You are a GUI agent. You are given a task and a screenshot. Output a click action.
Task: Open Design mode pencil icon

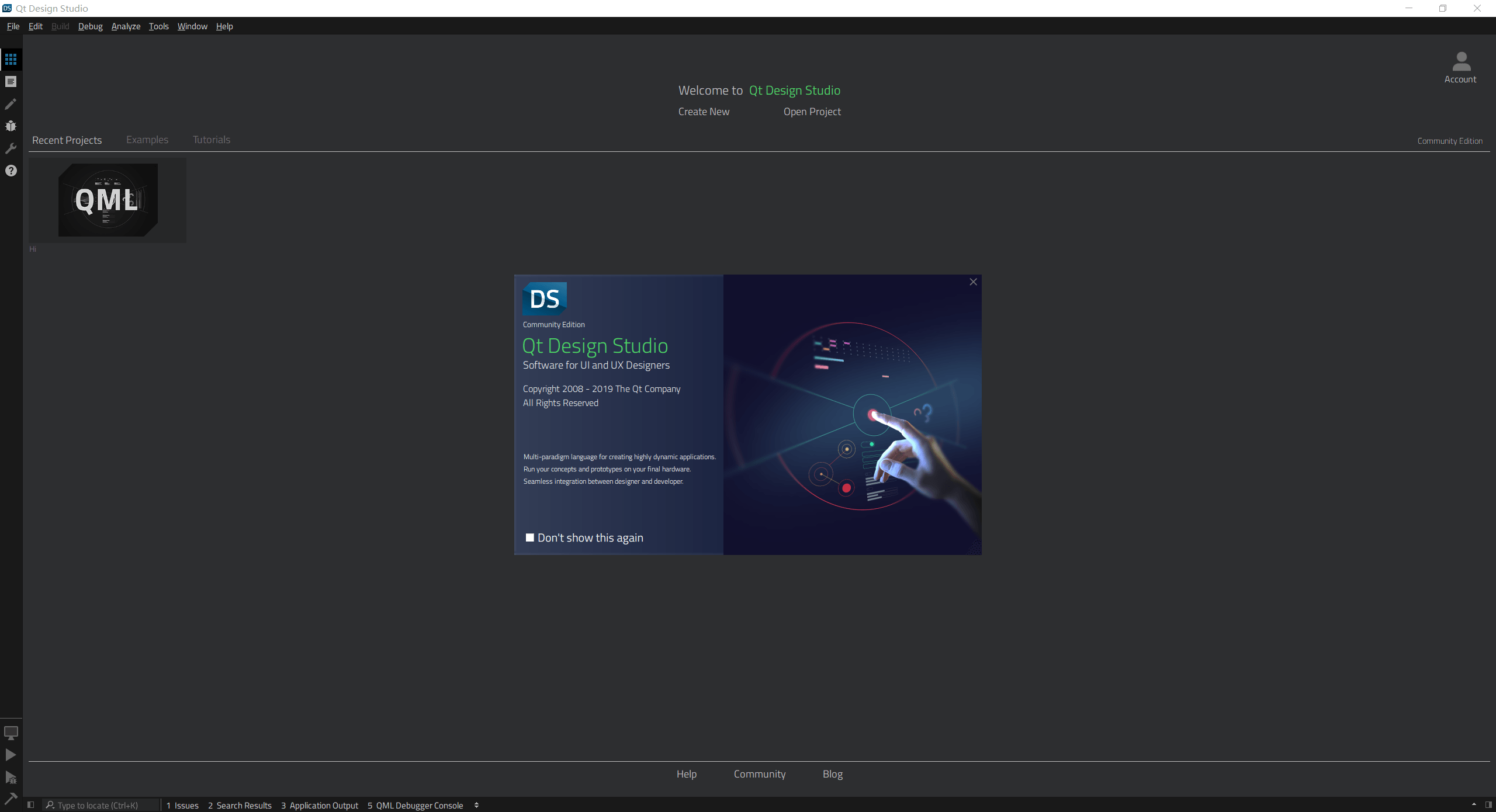[11, 104]
